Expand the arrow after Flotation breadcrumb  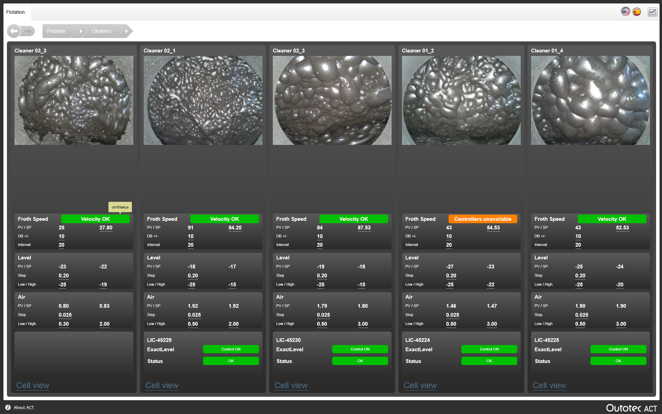[81, 31]
